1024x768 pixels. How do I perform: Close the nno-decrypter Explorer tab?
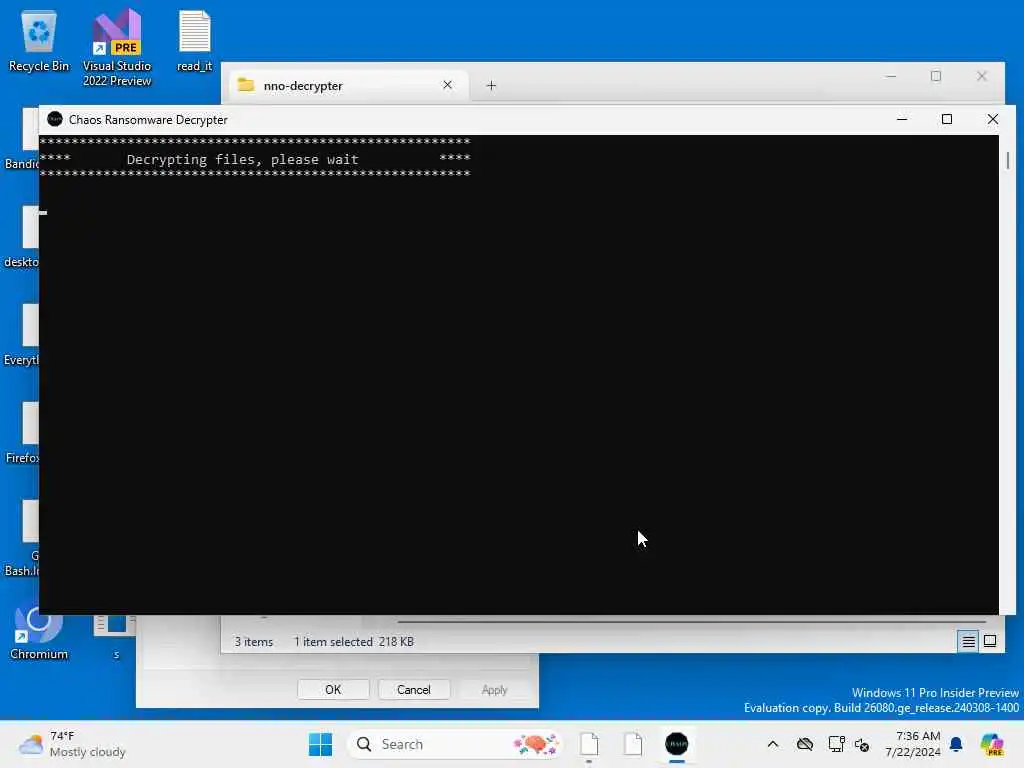[447, 85]
